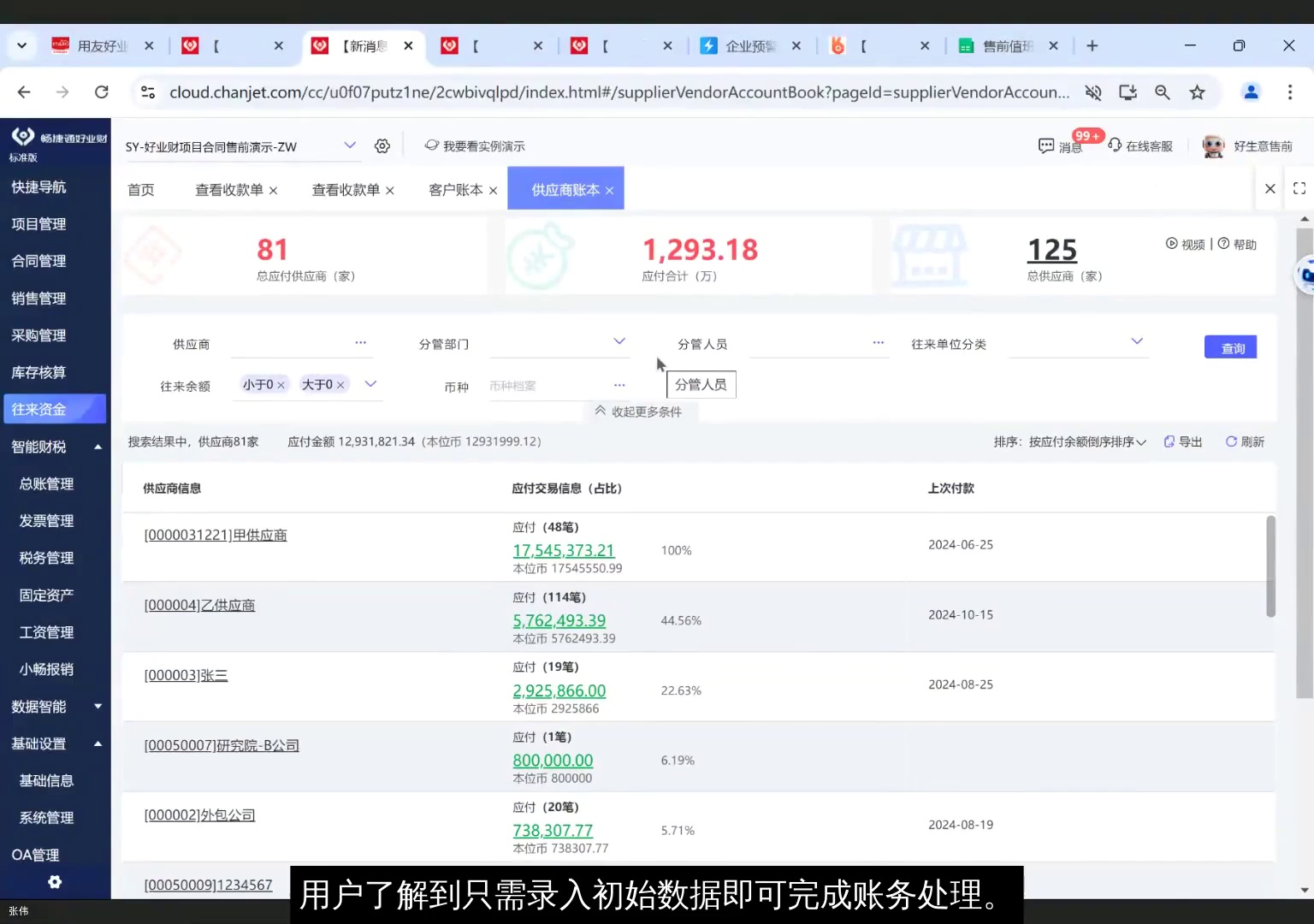The width and height of the screenshot is (1314, 924).
Task: Click the 查询 query button
Action: [x=1230, y=346]
